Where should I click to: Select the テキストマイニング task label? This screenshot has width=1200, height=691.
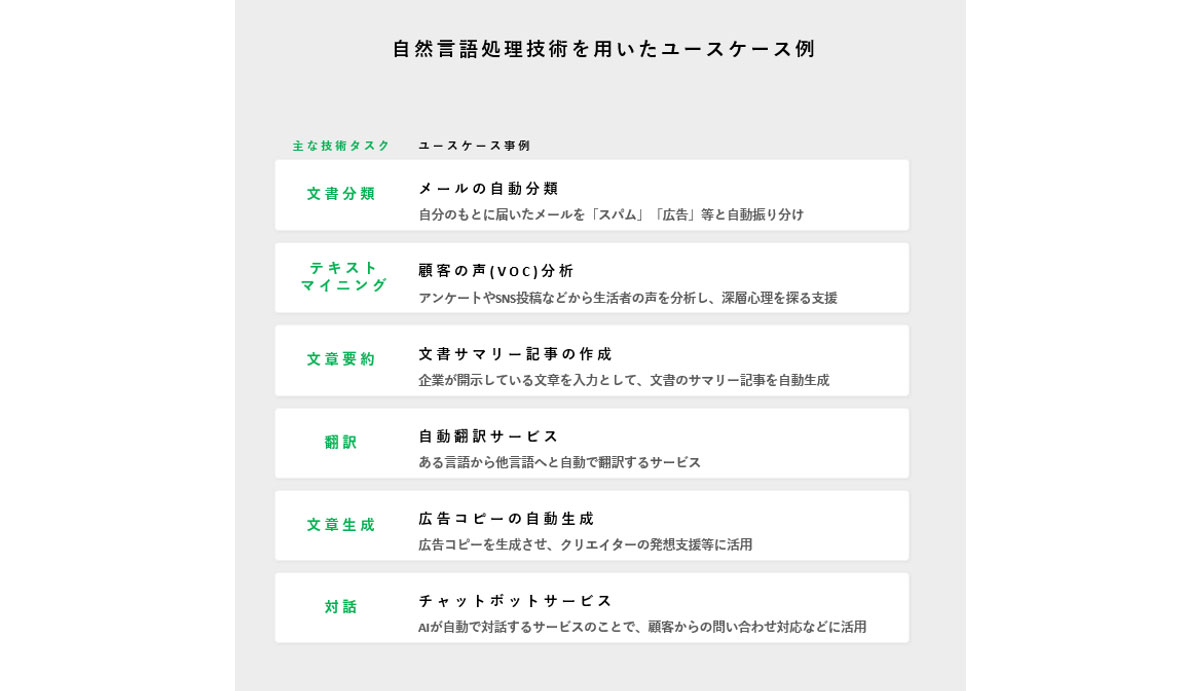click(344, 276)
